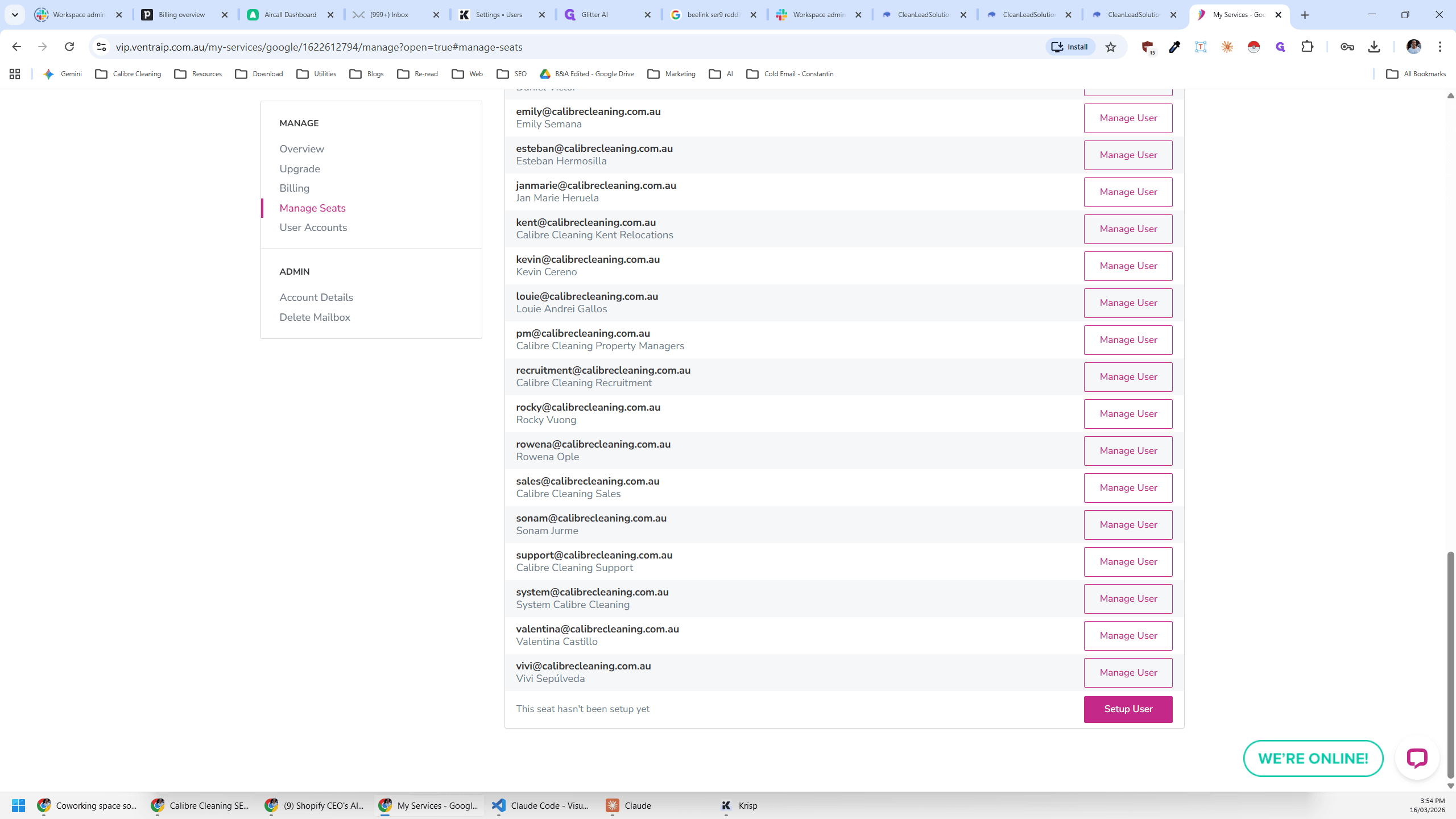
Task: Bookmark this page with the star icon
Action: [1111, 47]
